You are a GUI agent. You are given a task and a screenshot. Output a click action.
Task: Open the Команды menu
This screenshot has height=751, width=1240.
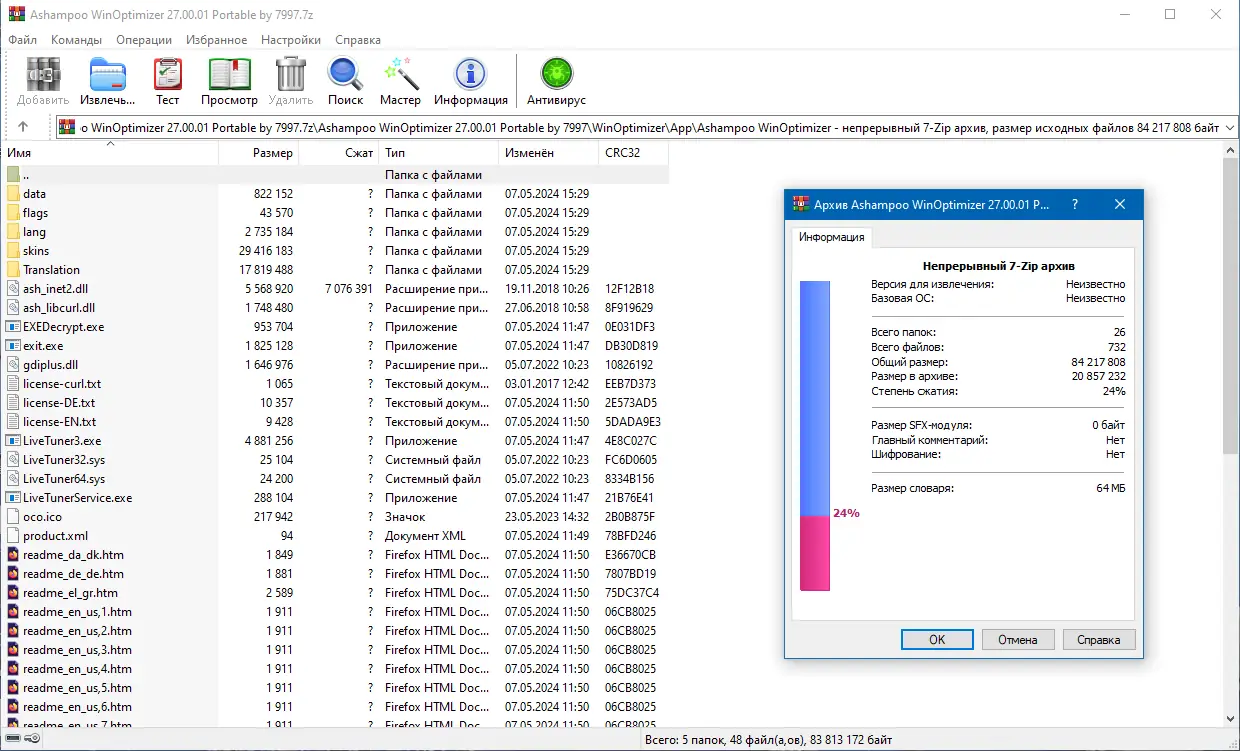coord(76,40)
